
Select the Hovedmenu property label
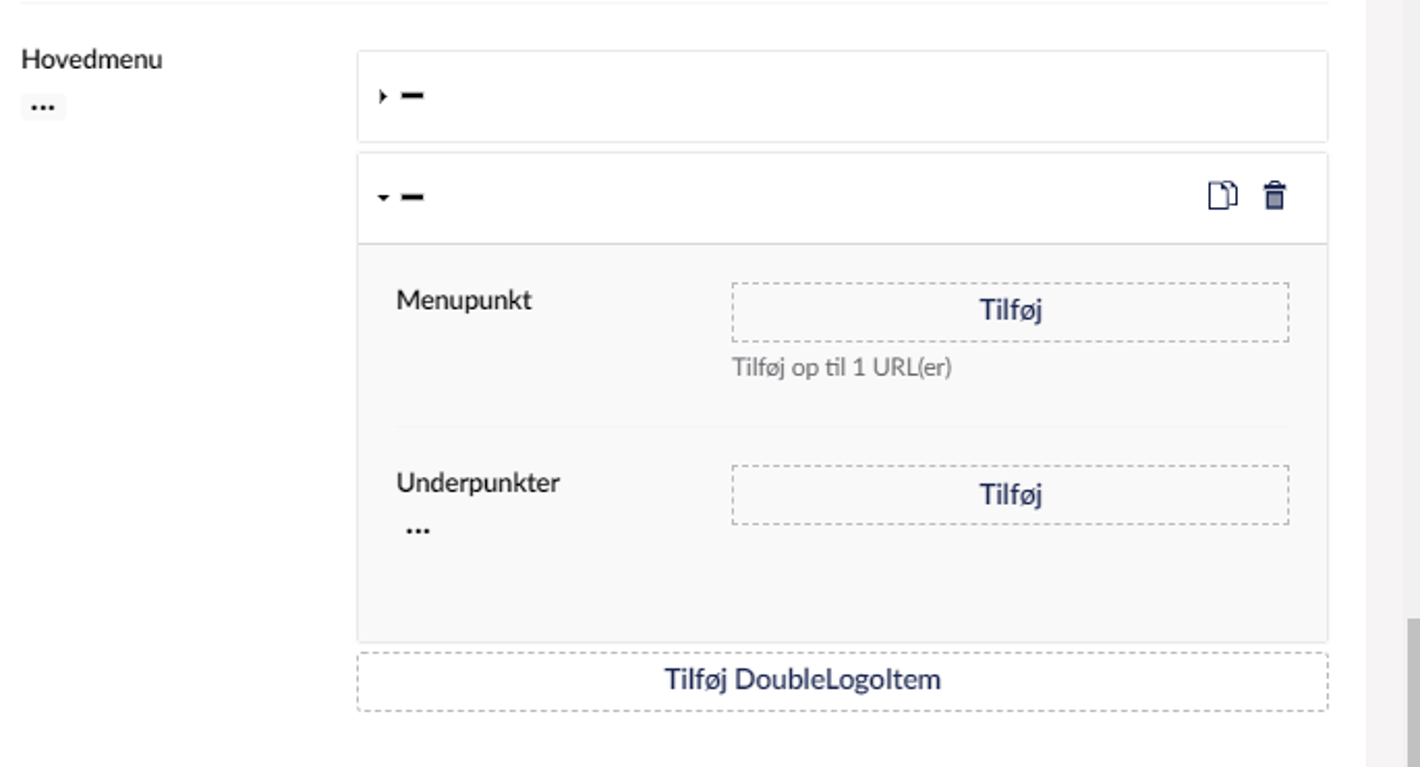coord(92,60)
